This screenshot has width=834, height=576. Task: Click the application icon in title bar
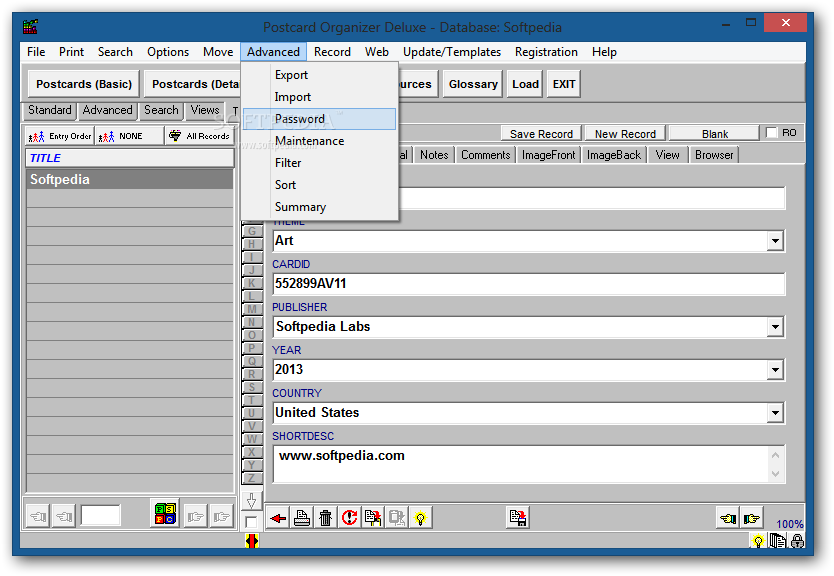click(x=30, y=27)
